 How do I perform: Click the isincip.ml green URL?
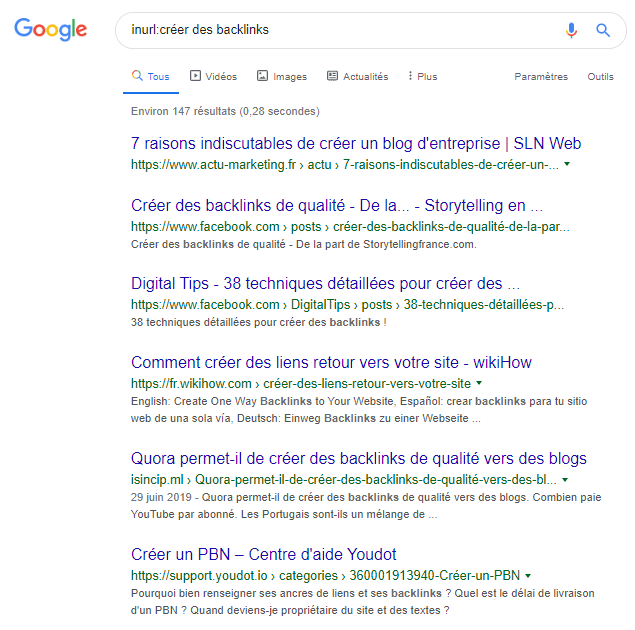tap(343, 480)
